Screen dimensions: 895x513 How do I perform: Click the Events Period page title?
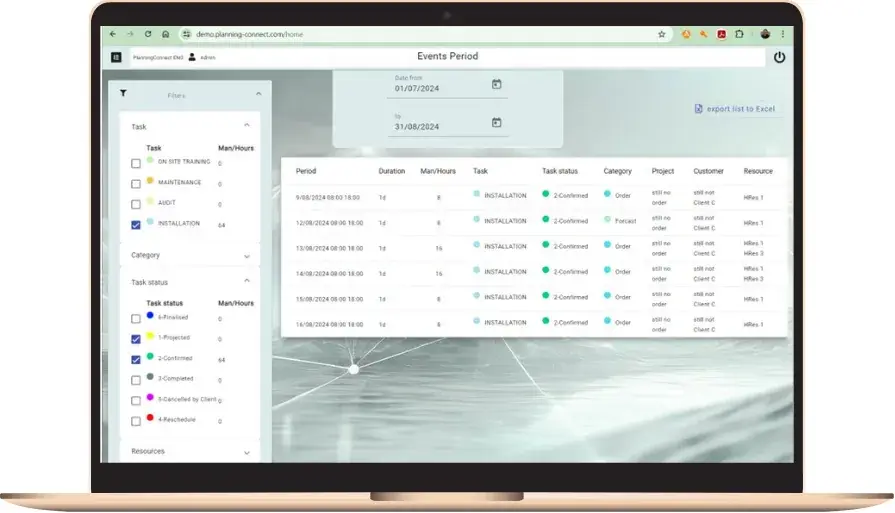click(x=448, y=56)
